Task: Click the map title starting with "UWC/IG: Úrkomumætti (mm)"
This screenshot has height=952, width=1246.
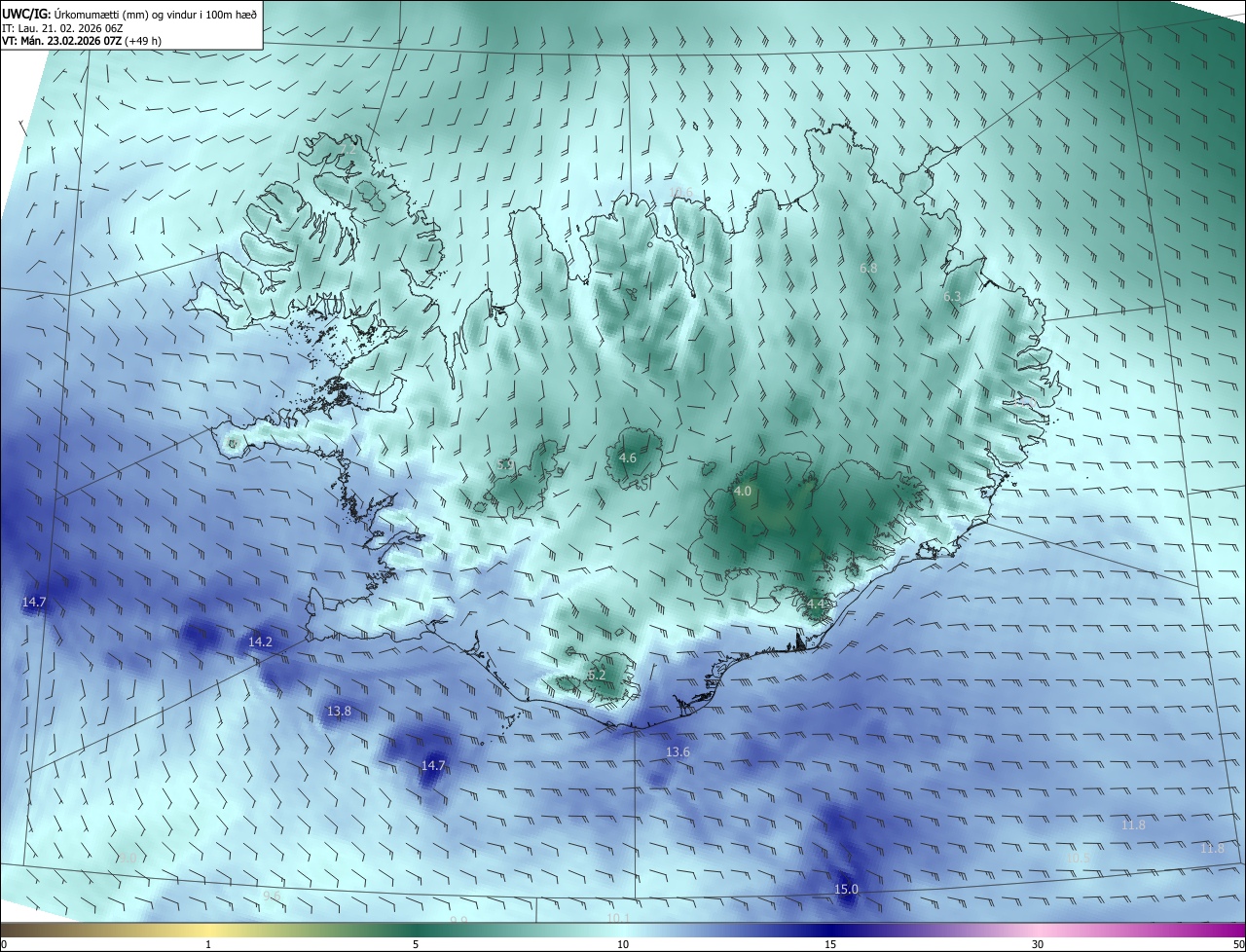Action: coord(130,14)
